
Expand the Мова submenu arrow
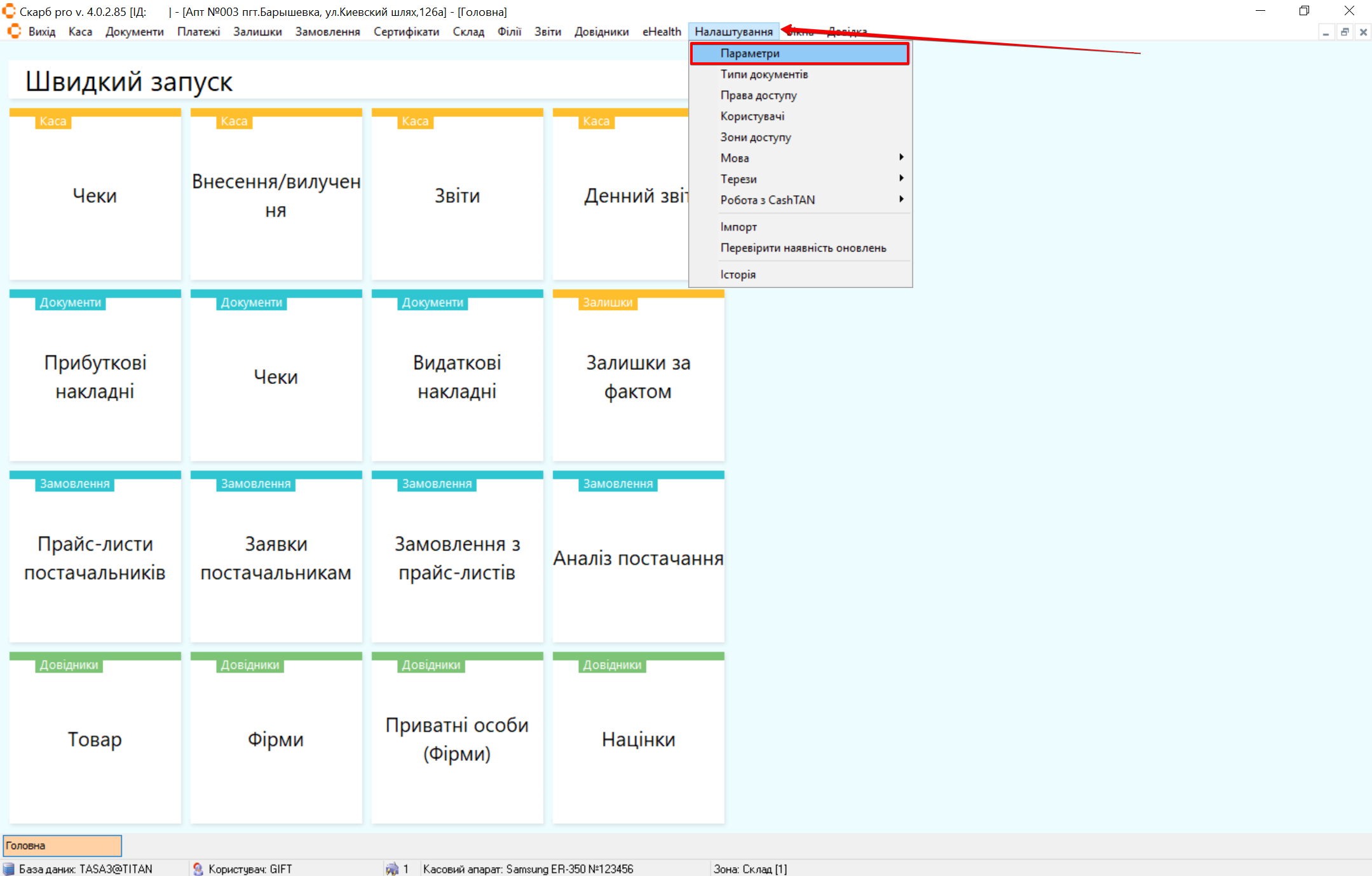(900, 158)
